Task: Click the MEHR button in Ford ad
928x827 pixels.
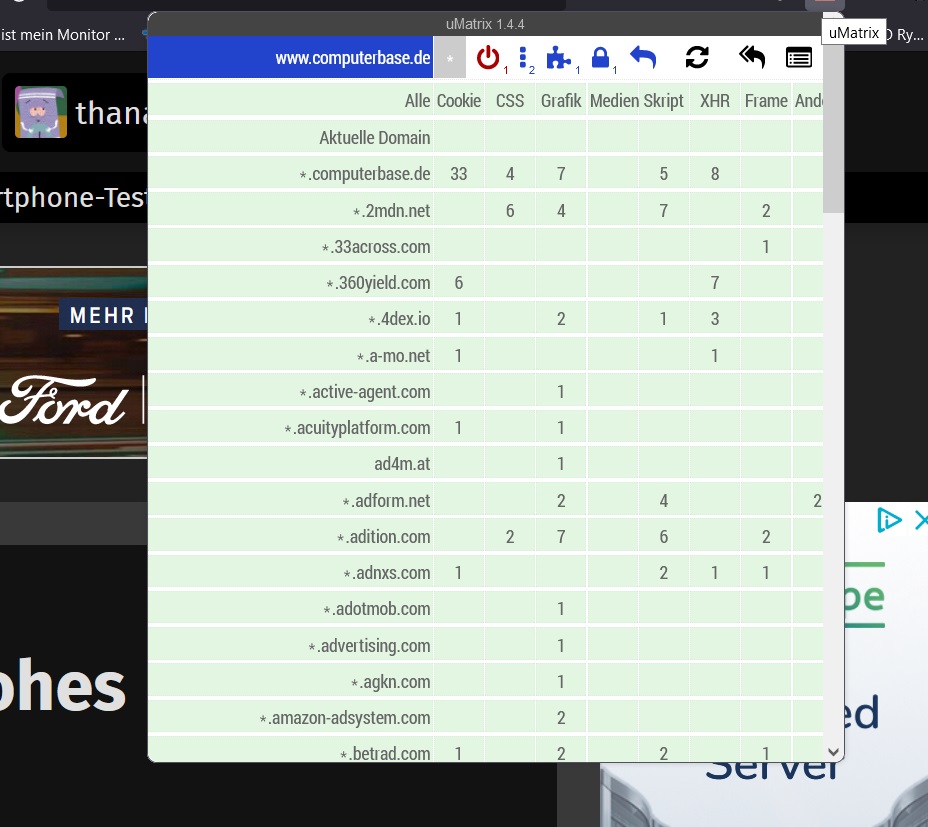Action: tap(103, 315)
